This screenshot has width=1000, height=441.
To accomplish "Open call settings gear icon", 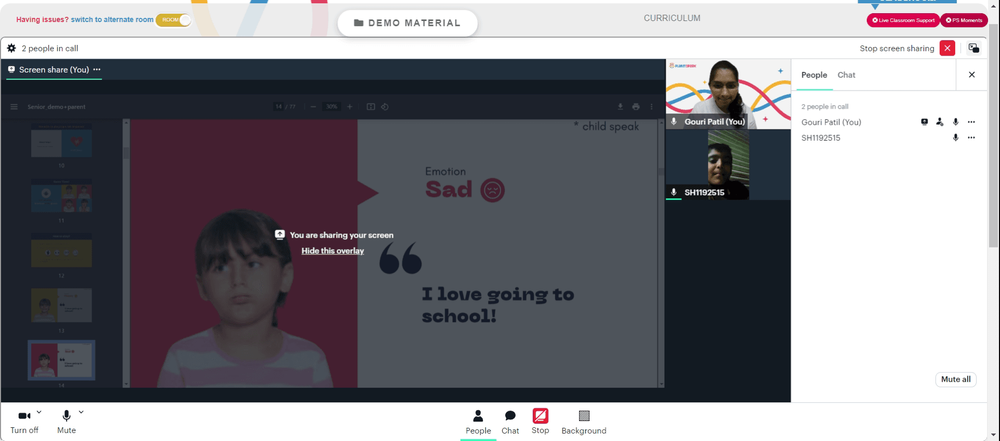I will (x=11, y=48).
